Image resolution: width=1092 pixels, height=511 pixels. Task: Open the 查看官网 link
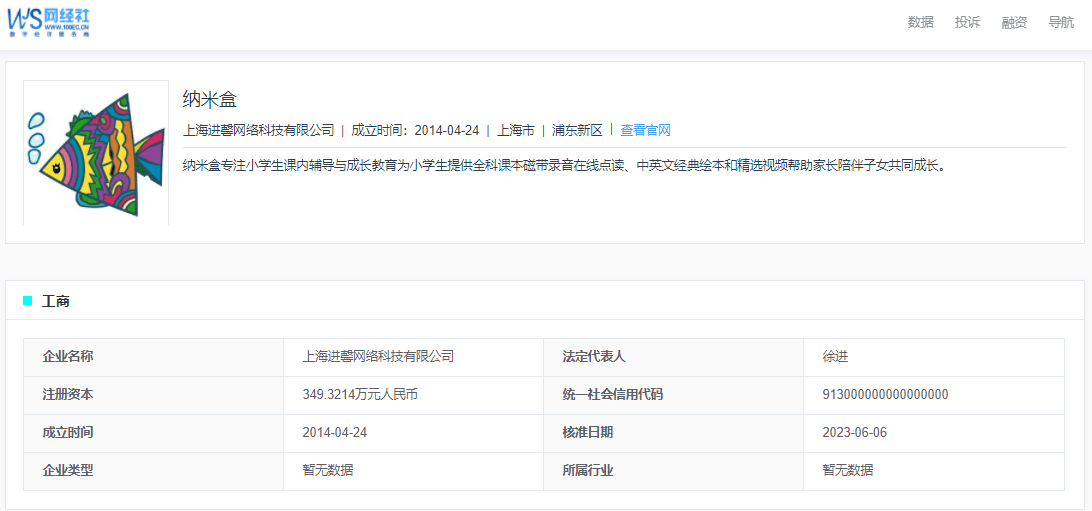(x=645, y=130)
